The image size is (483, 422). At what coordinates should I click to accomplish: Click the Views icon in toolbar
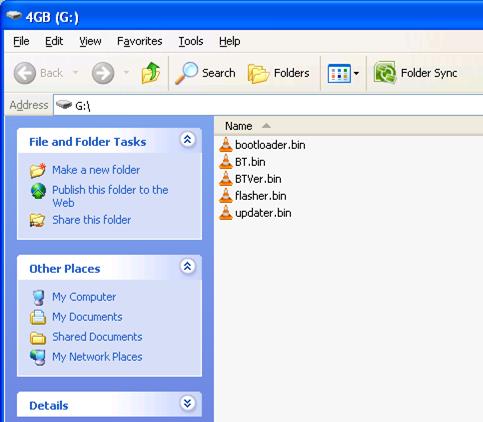pyautogui.click(x=339, y=73)
